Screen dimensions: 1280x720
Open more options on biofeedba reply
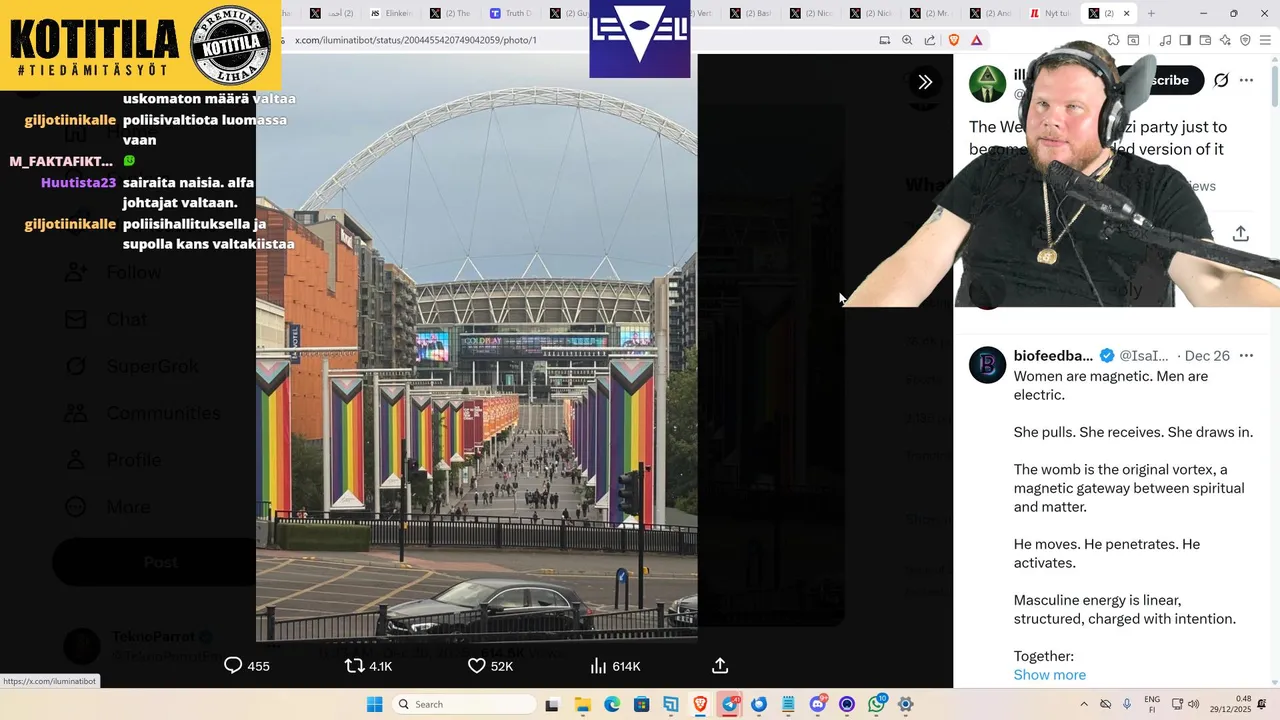1246,356
